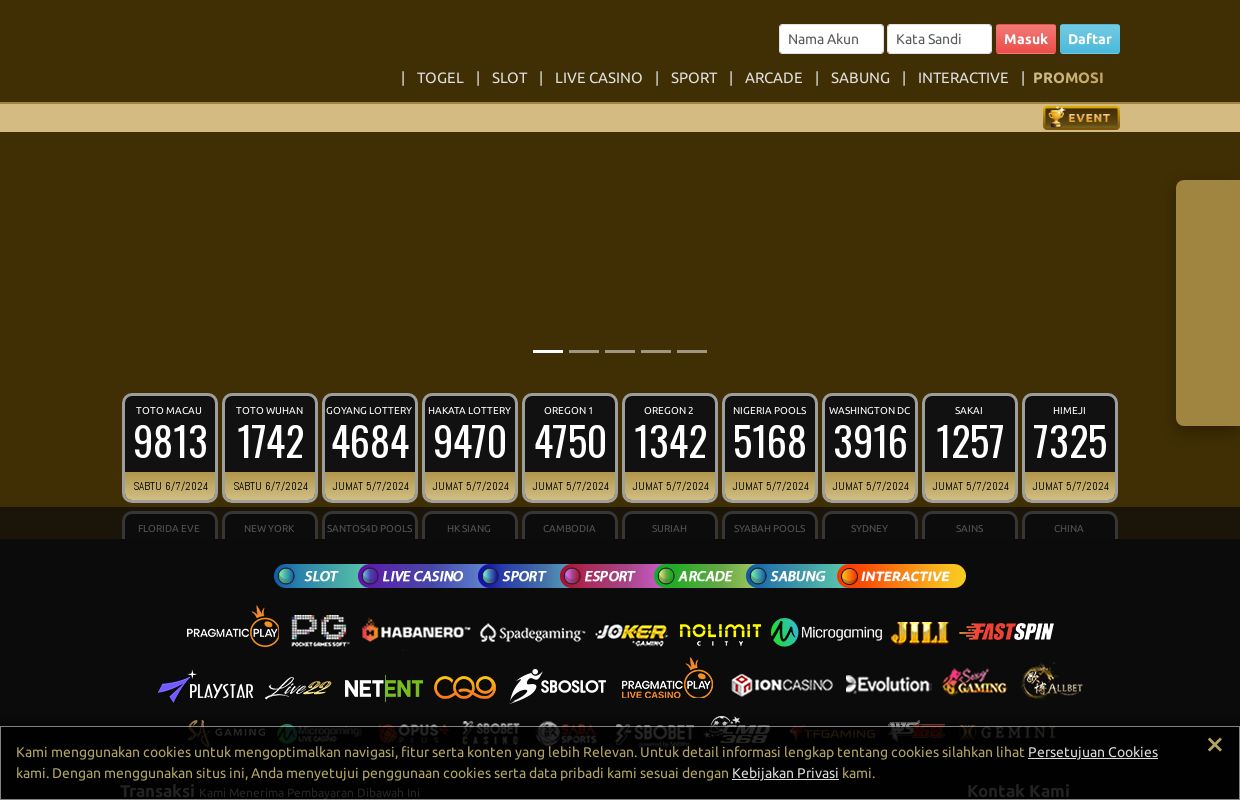This screenshot has width=1240, height=800.
Task: Open the TOGEL menu
Action: click(x=440, y=78)
